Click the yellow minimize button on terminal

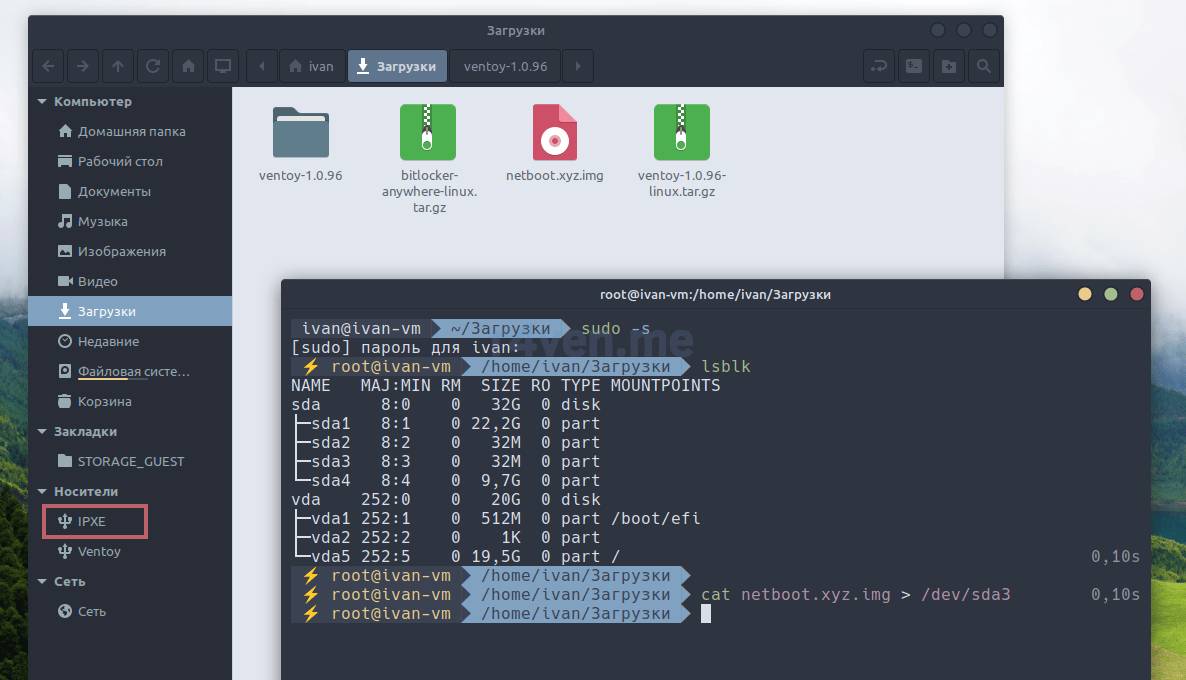(1085, 294)
